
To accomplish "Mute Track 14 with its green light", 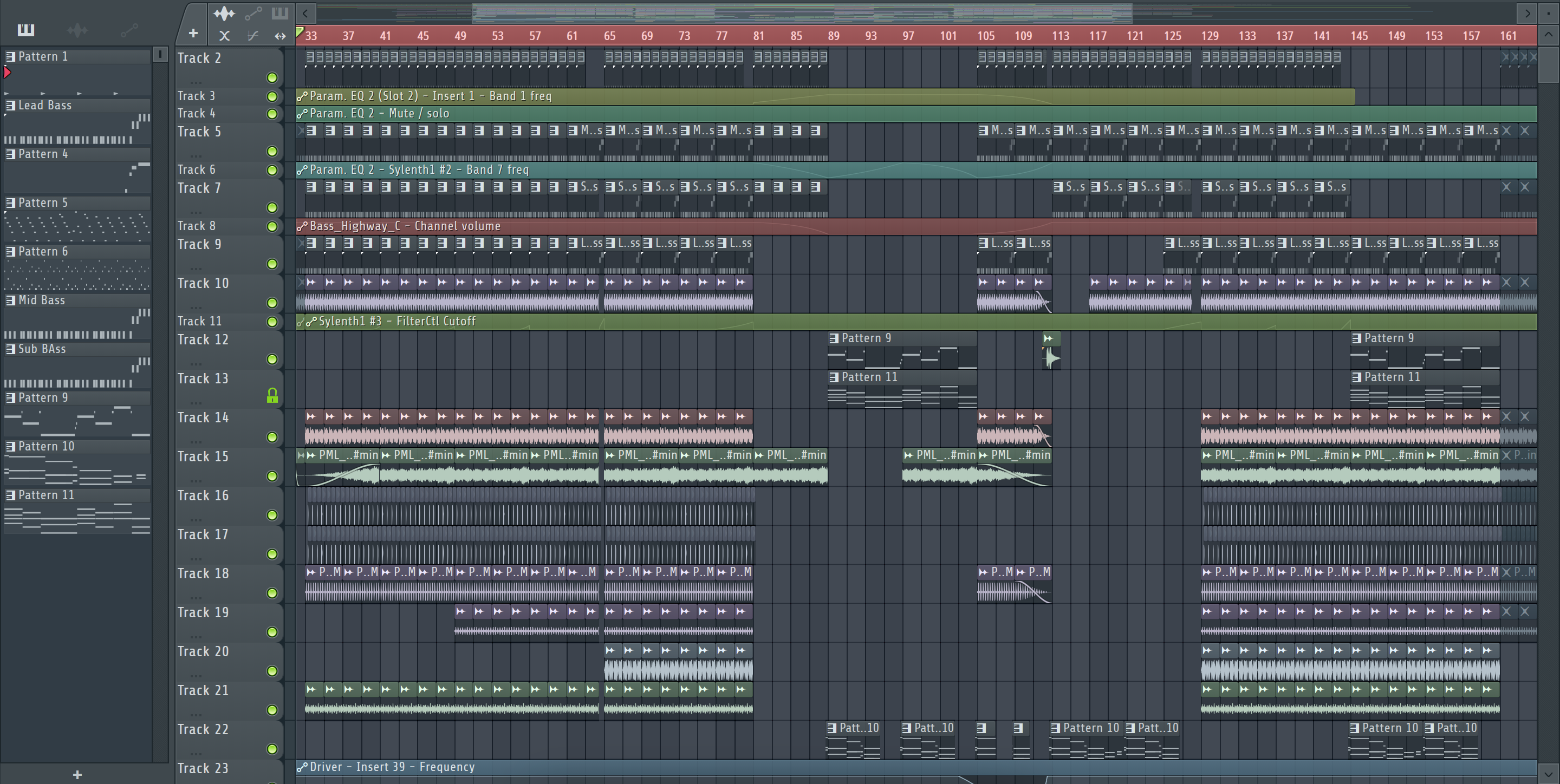I will [272, 437].
